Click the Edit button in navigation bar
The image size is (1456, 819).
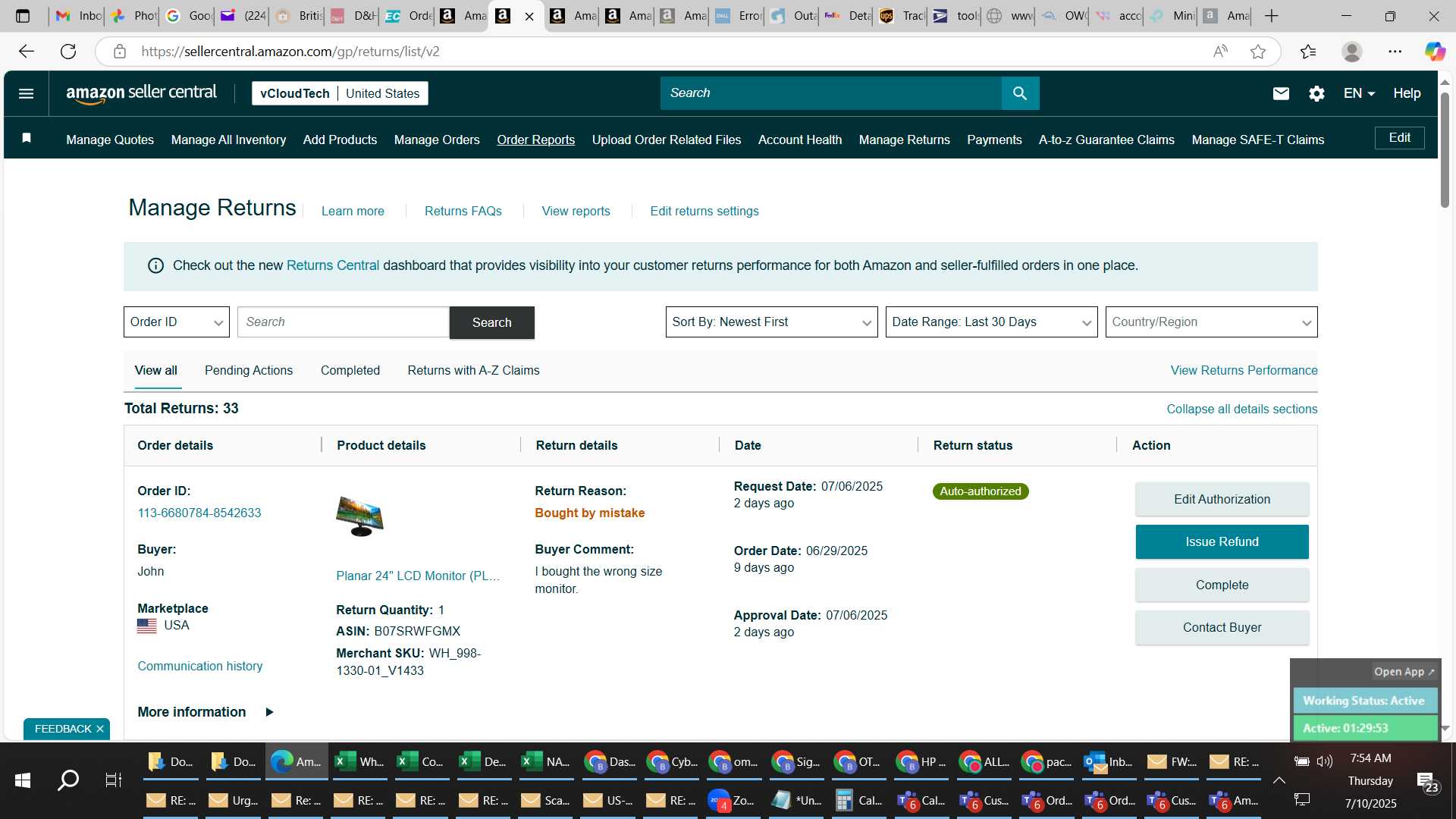coord(1399,137)
